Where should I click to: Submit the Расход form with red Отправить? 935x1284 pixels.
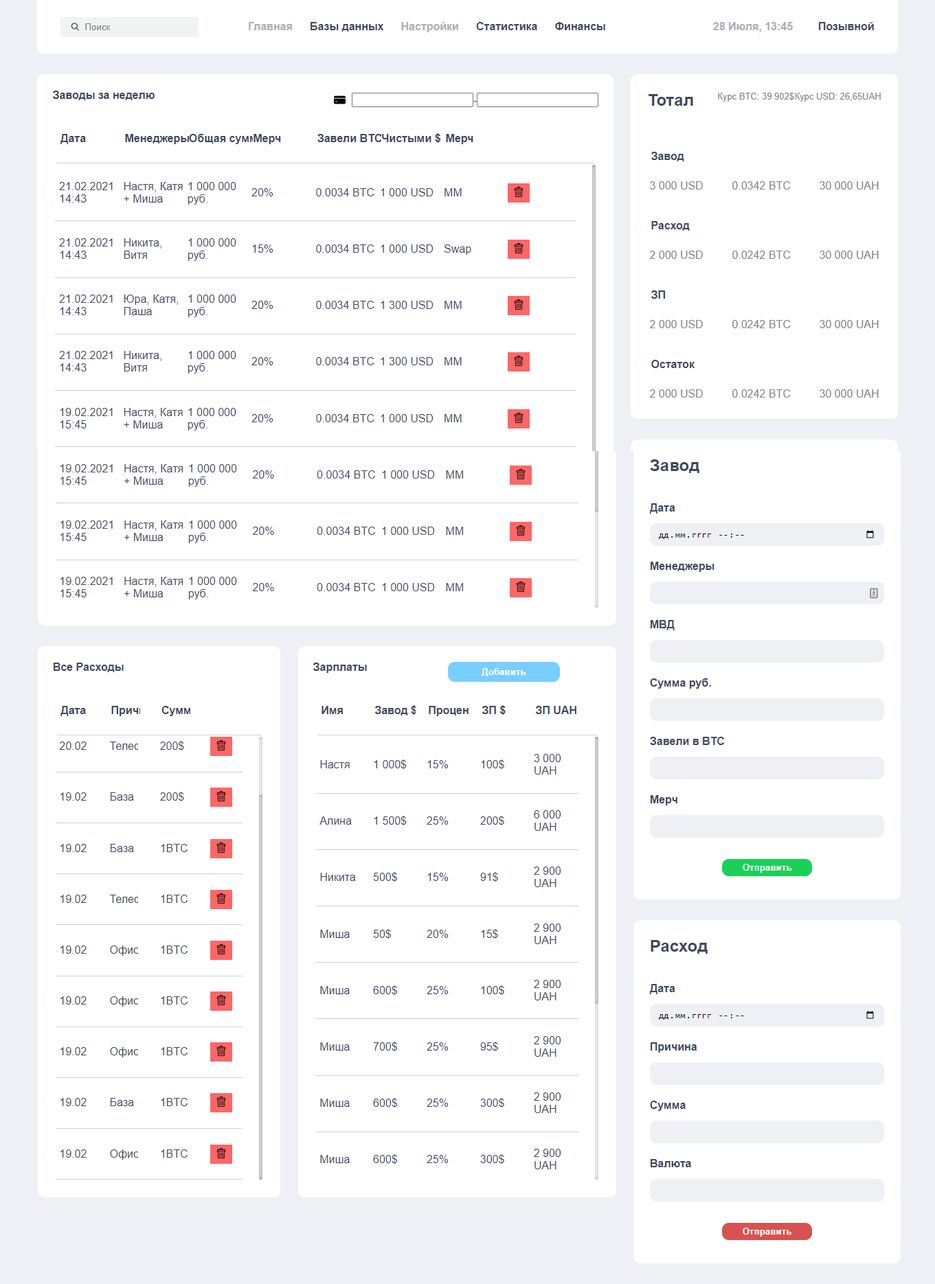click(x=766, y=1231)
